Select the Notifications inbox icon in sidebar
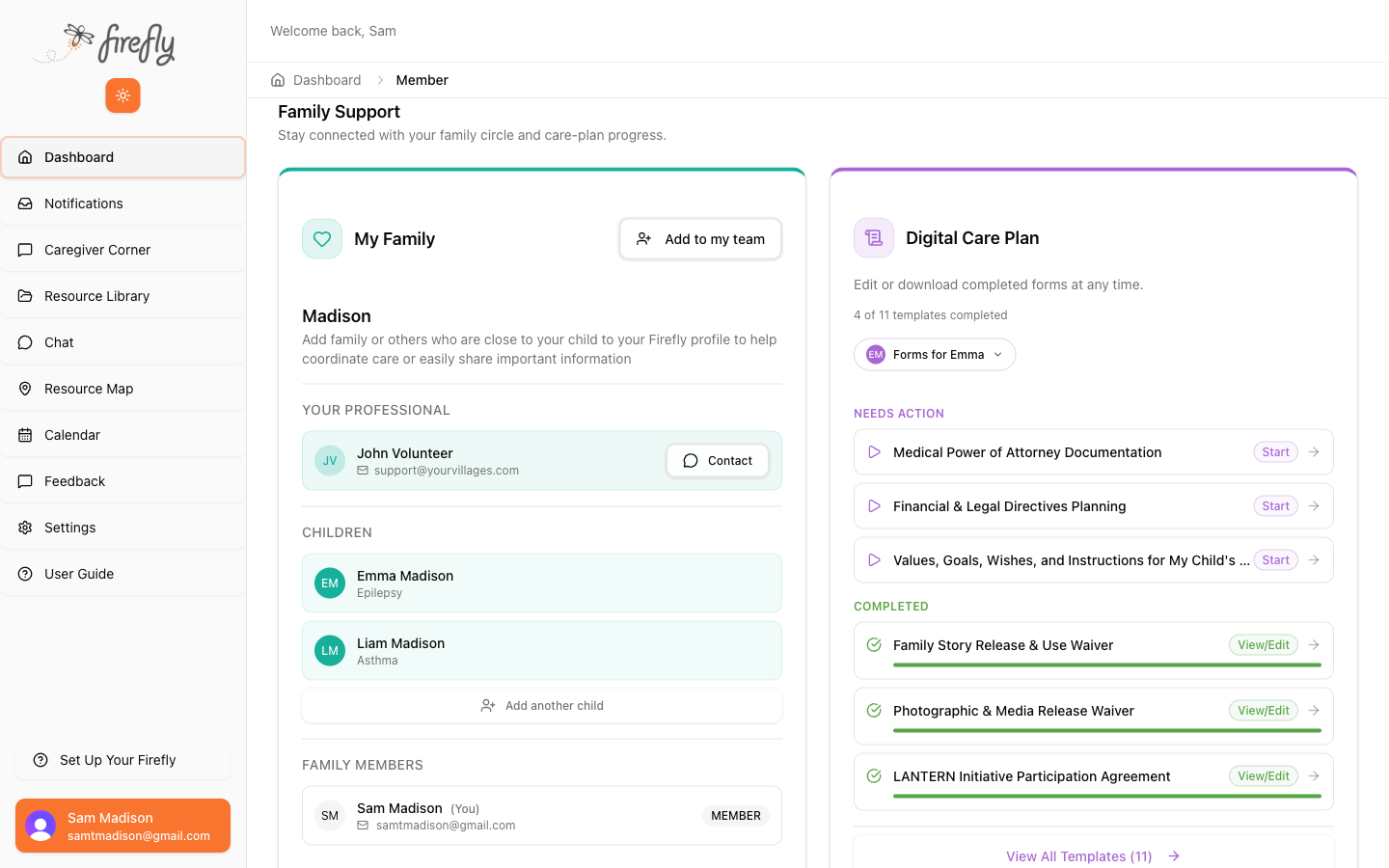 (x=25, y=203)
